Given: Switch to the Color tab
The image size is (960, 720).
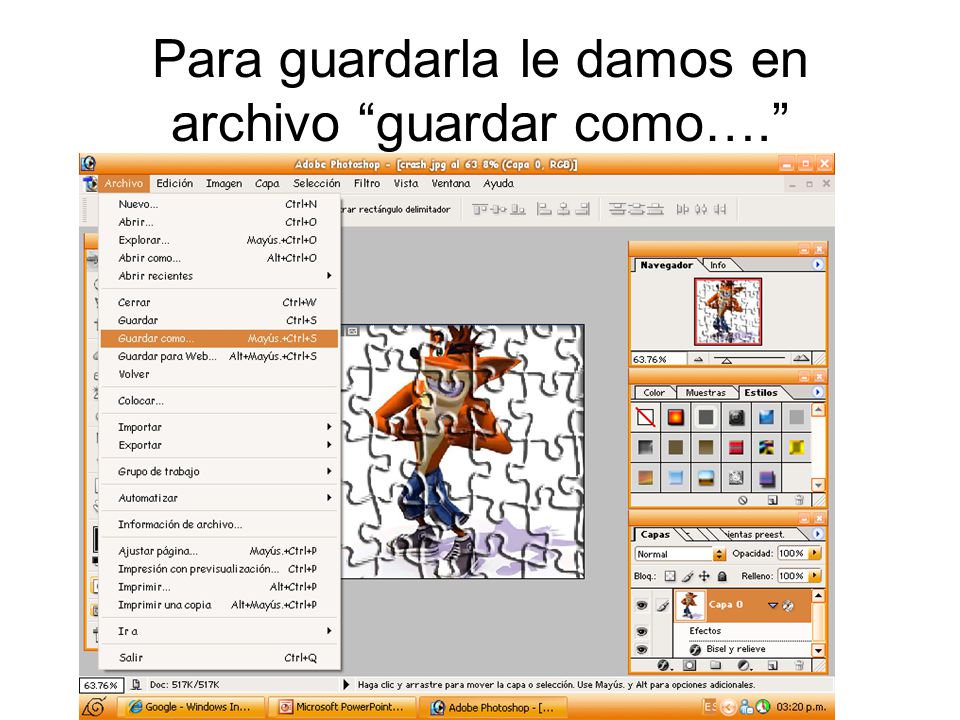Looking at the screenshot, I should [653, 392].
